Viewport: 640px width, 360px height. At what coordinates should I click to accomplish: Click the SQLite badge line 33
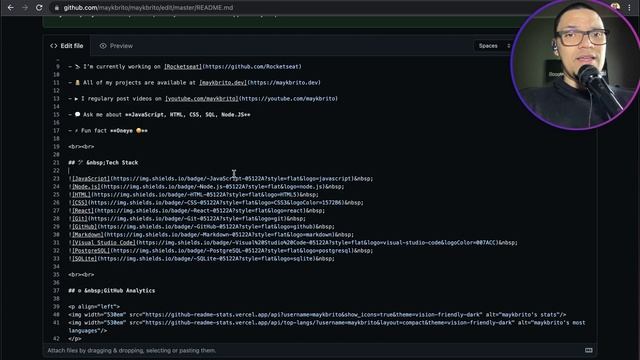[x=202, y=258]
